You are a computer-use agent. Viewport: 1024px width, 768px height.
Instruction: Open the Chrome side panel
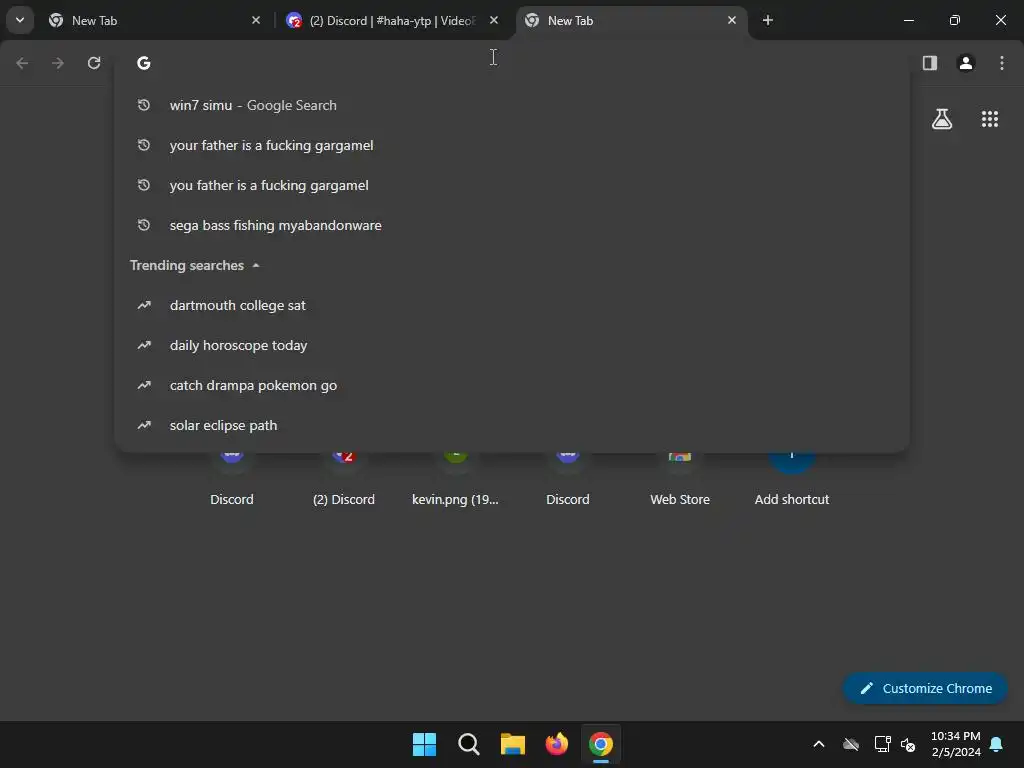point(929,63)
